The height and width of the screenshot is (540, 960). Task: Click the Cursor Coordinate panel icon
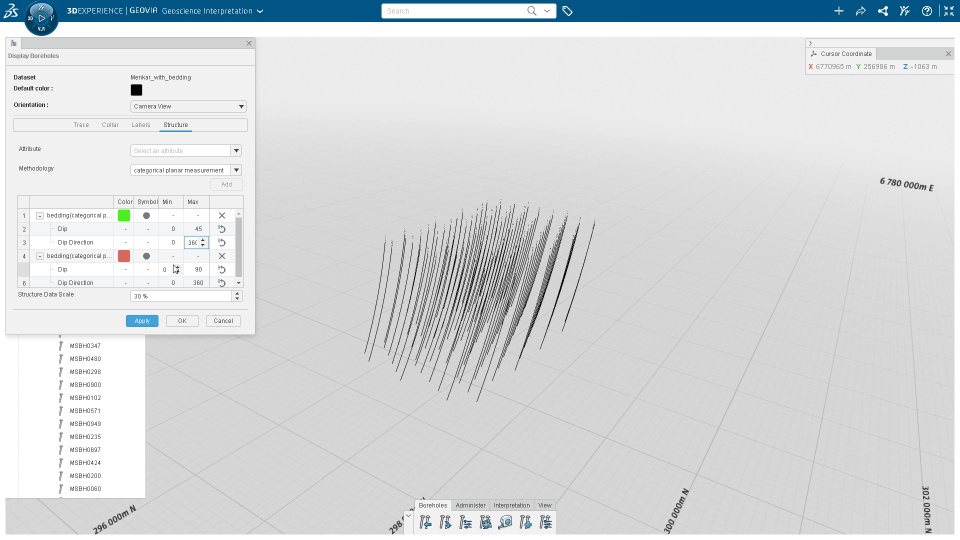pos(814,54)
